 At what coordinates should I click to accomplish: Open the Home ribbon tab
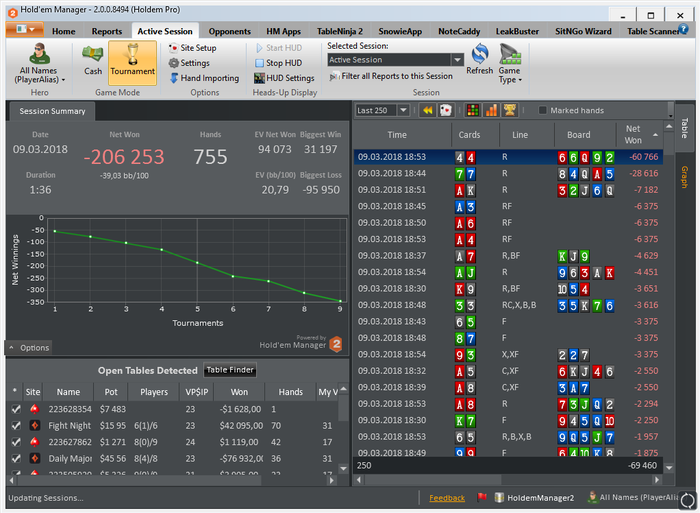(x=63, y=31)
